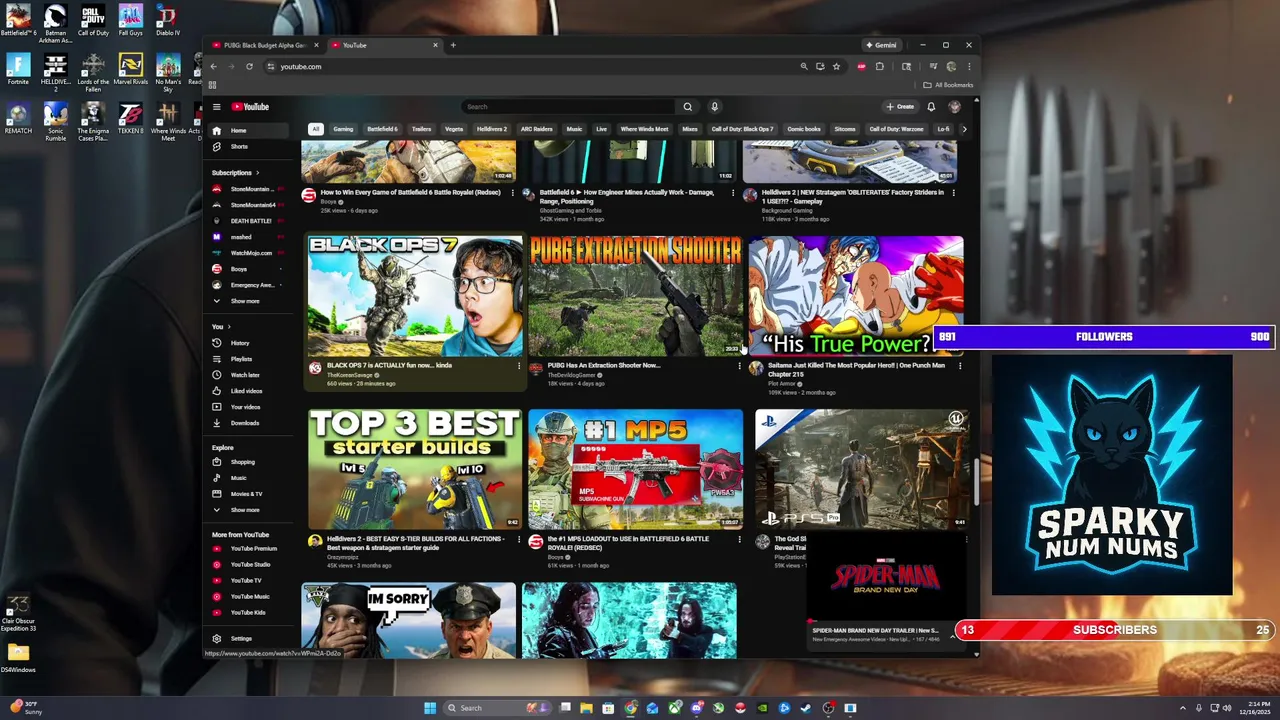Open Fall Guys desktop shortcut
The height and width of the screenshot is (720, 1280).
(130, 20)
